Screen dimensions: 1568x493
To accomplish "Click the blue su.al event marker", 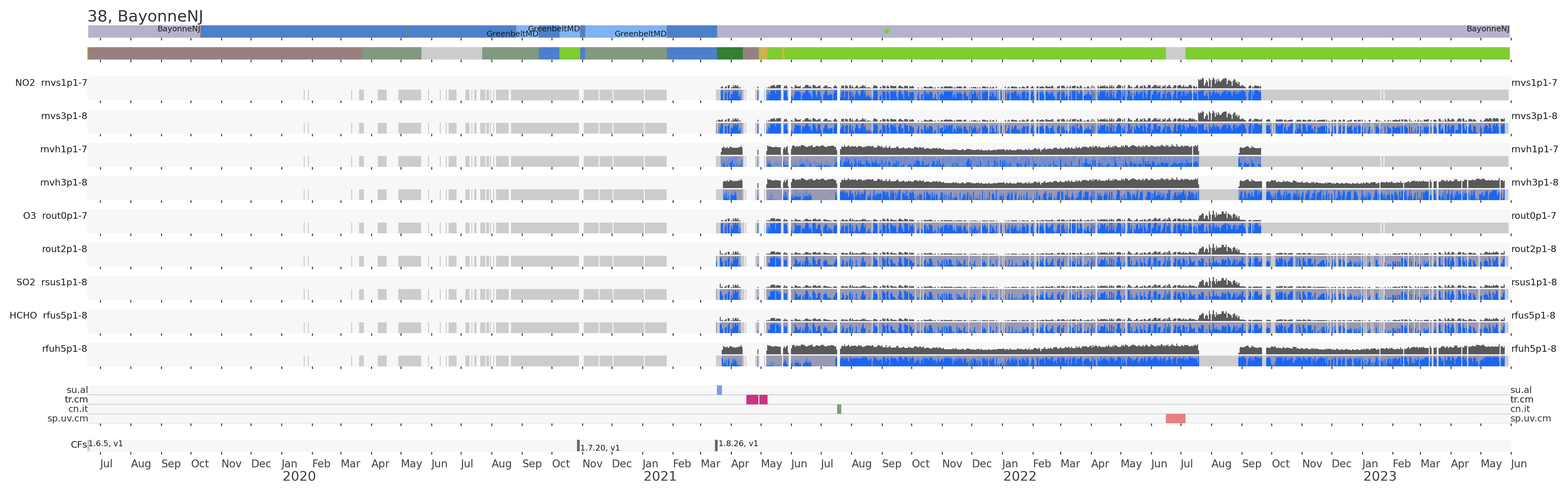I will [719, 390].
